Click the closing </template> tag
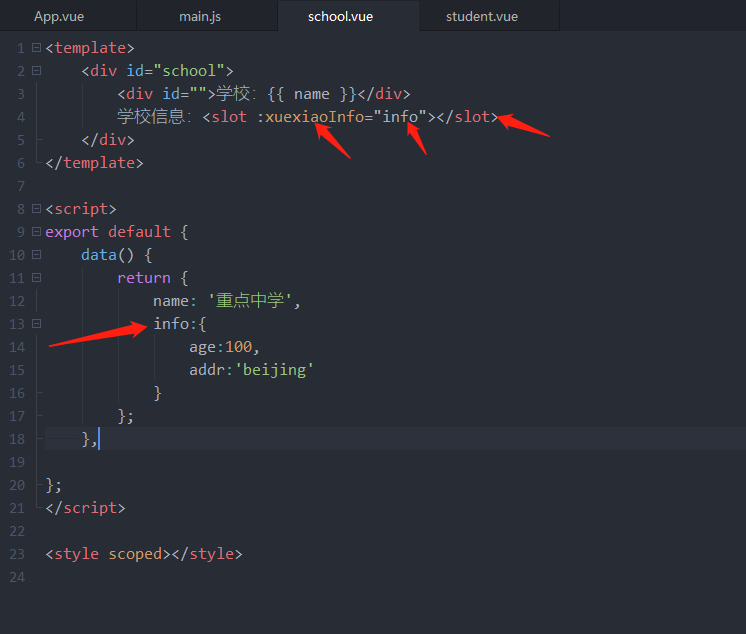This screenshot has width=746, height=634. pos(94,163)
